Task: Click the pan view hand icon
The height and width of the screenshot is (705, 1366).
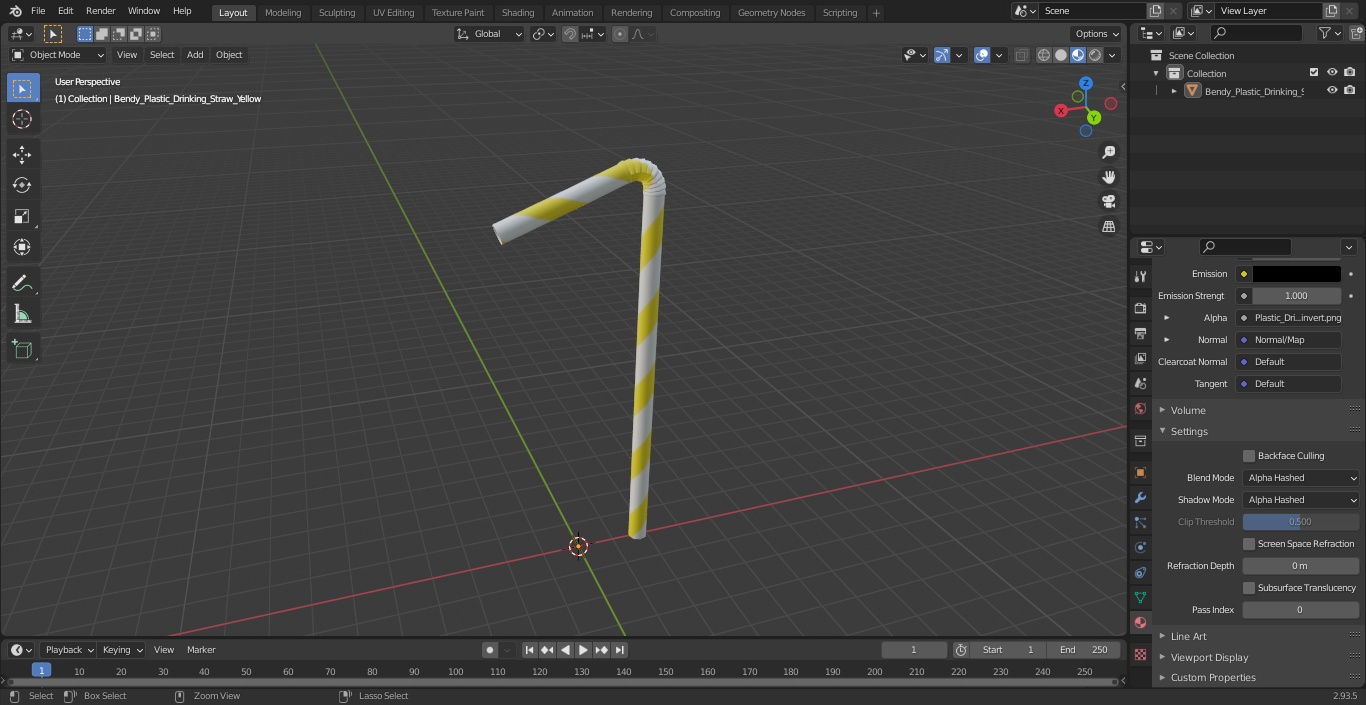Action: [x=1108, y=177]
